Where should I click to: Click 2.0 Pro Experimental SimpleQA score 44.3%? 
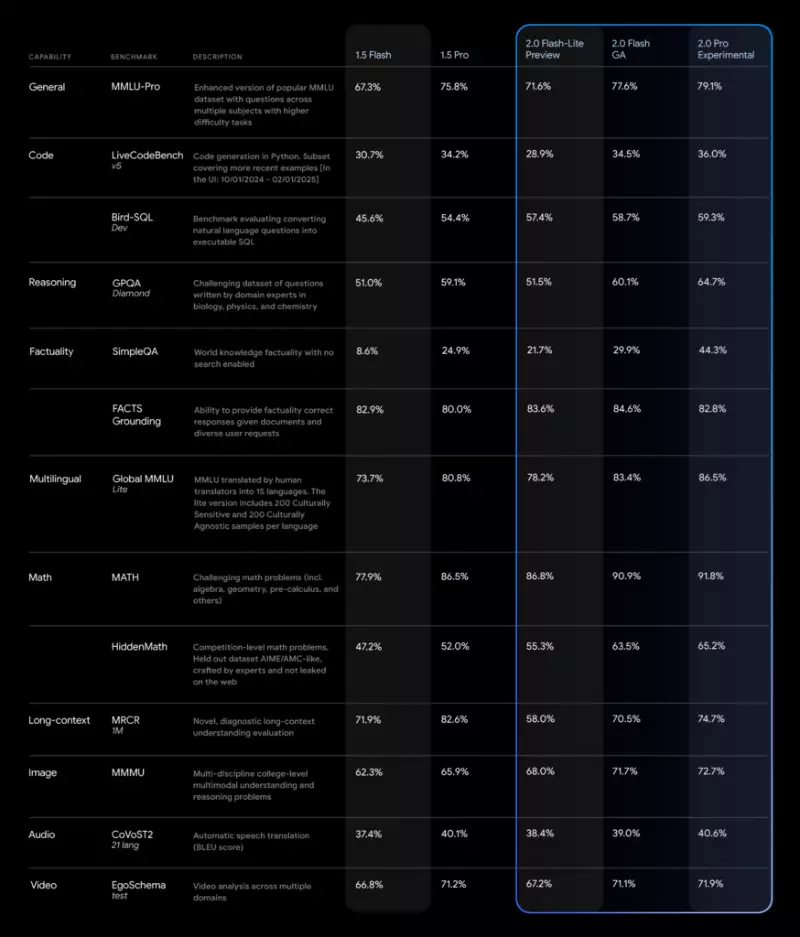713,350
